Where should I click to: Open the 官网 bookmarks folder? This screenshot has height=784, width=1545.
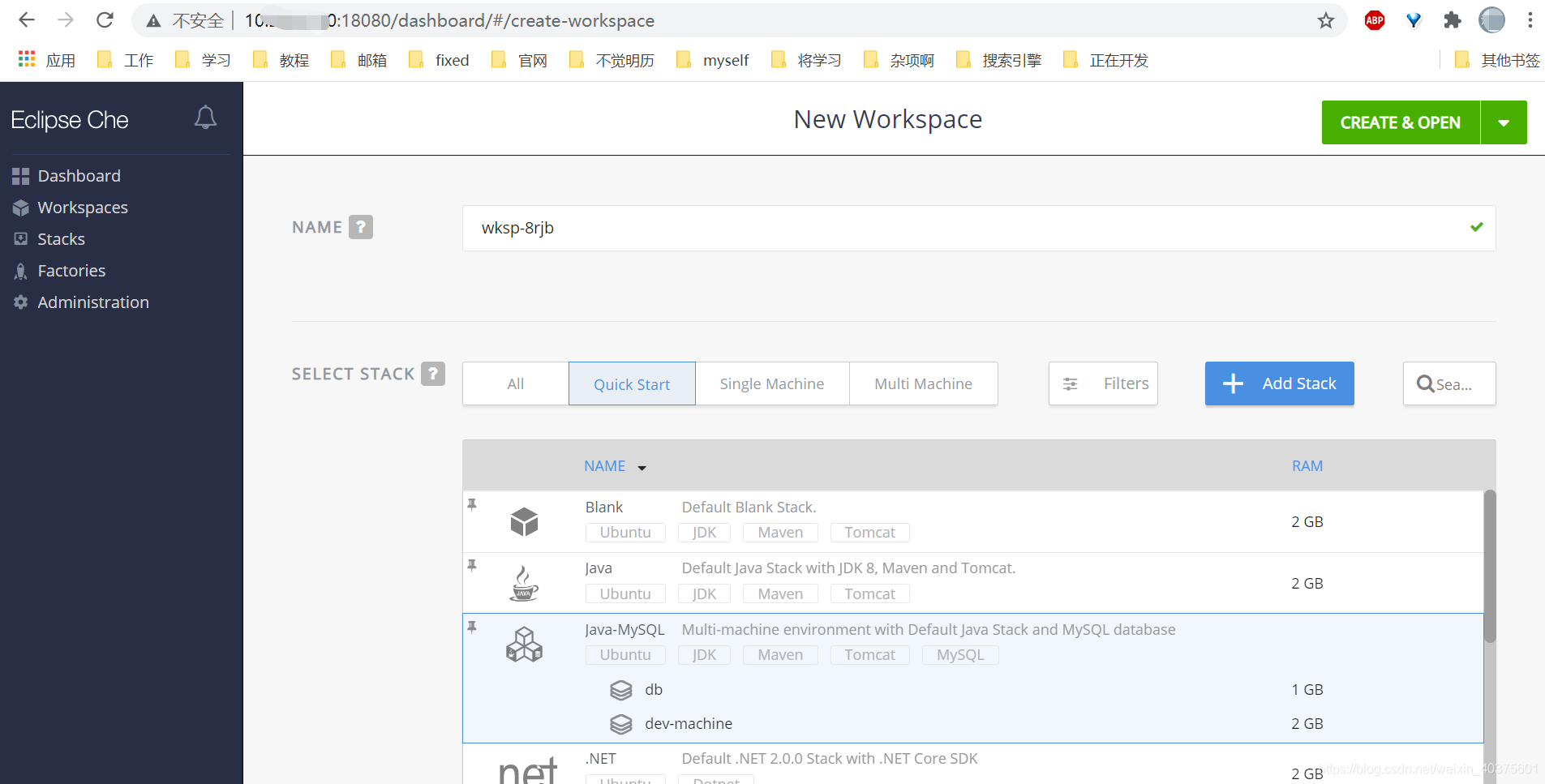coord(520,60)
